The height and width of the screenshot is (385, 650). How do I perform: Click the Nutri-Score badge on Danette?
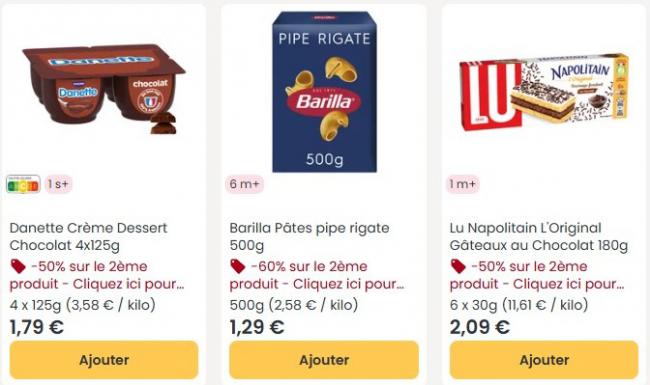tap(23, 184)
